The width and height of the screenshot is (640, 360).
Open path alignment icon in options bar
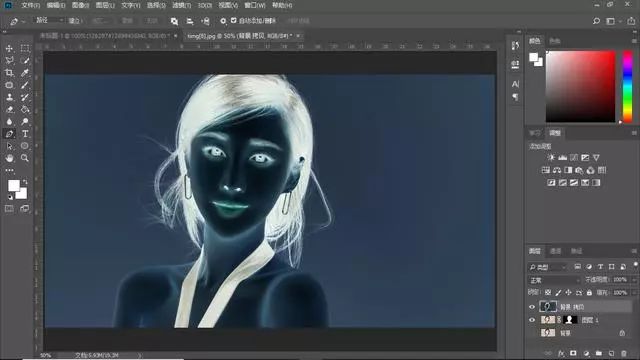point(190,21)
